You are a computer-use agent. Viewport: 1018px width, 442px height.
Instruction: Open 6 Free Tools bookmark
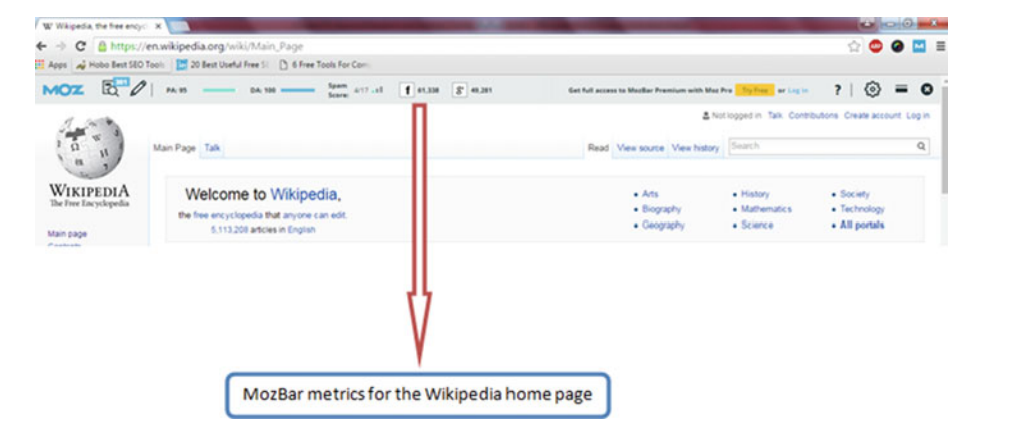(324, 66)
